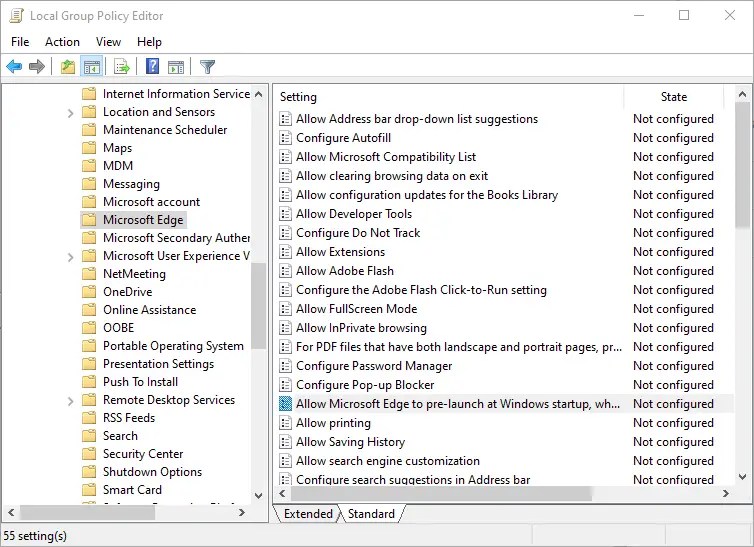Click the Local Group Policy Editor scroll icon
This screenshot has width=754, height=547.
pyautogui.click(x=16, y=15)
